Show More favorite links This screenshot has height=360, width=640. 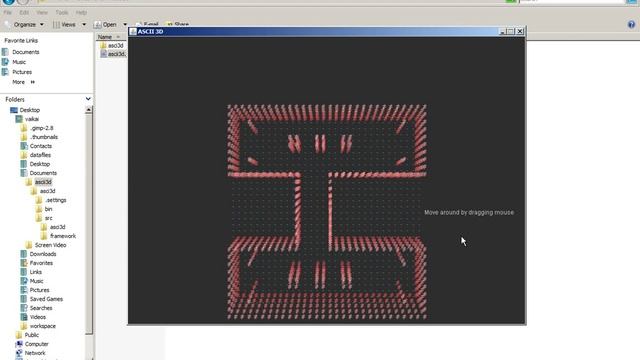[x=23, y=82]
